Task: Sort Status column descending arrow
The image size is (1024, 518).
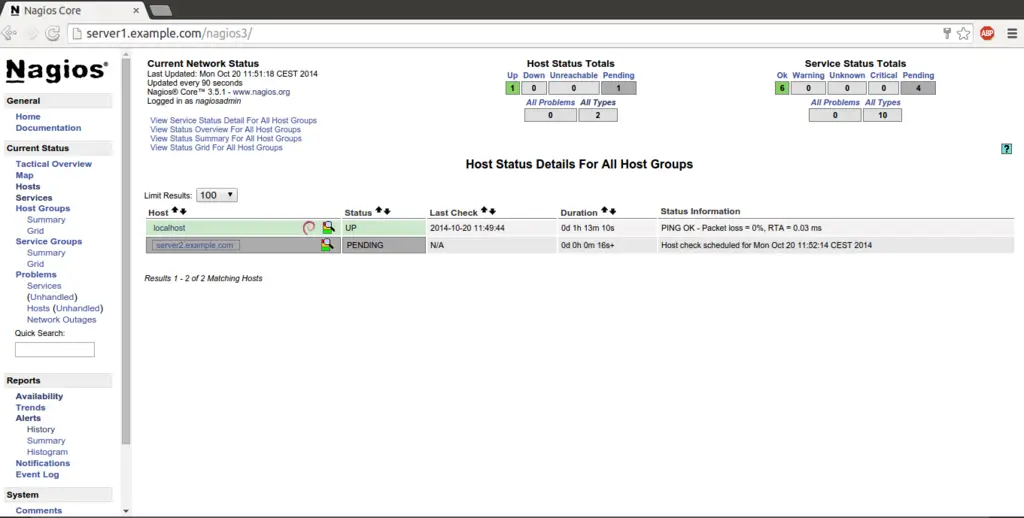Action: (x=387, y=211)
